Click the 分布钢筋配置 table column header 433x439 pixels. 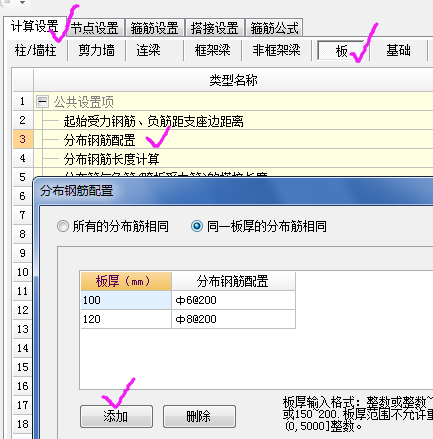233,281
